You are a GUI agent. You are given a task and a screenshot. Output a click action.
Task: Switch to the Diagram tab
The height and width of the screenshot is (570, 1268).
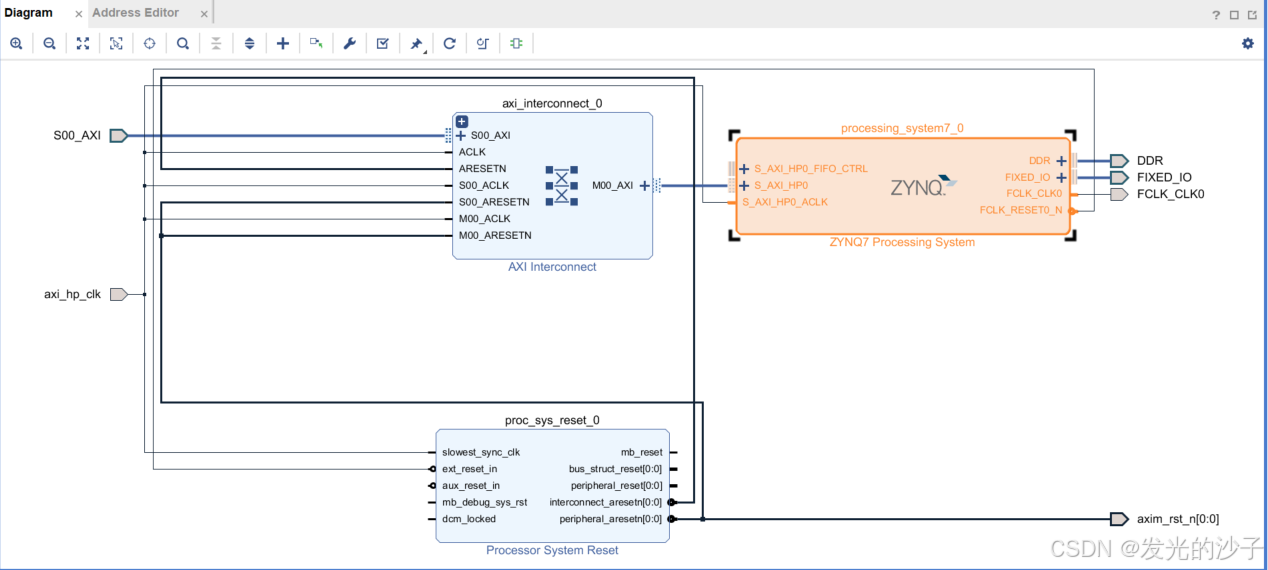click(29, 13)
